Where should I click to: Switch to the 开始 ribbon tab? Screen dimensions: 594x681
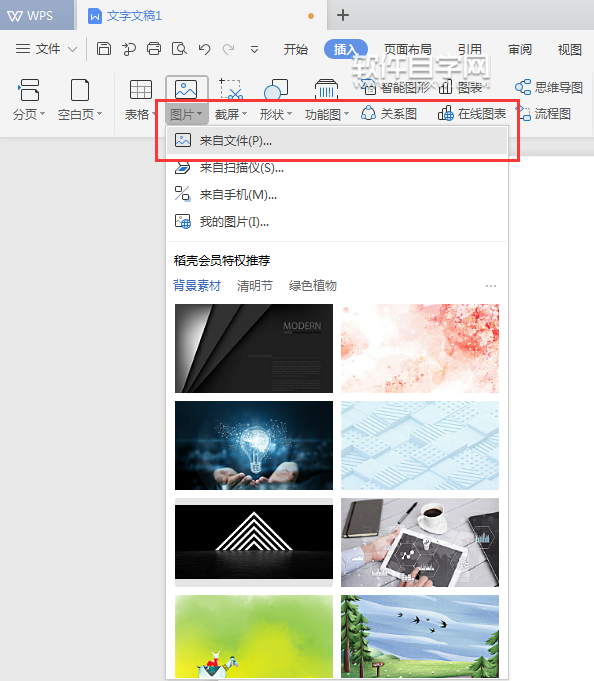pyautogui.click(x=296, y=49)
